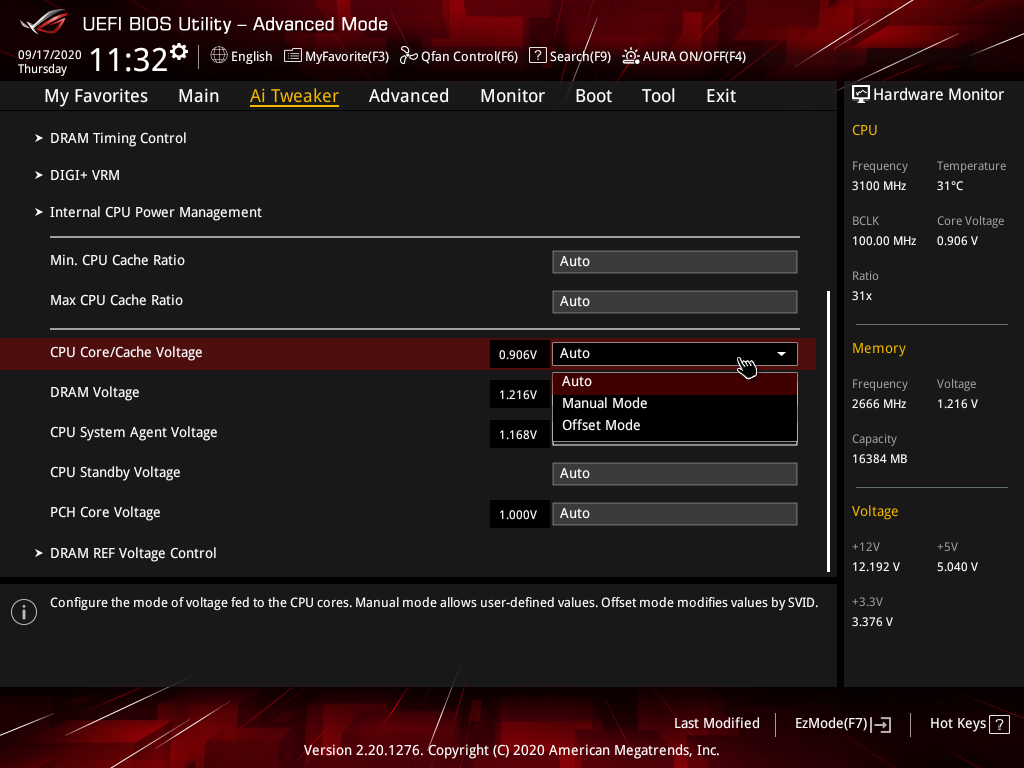Open Search(F9)
This screenshot has height=768, width=1024.
click(570, 56)
